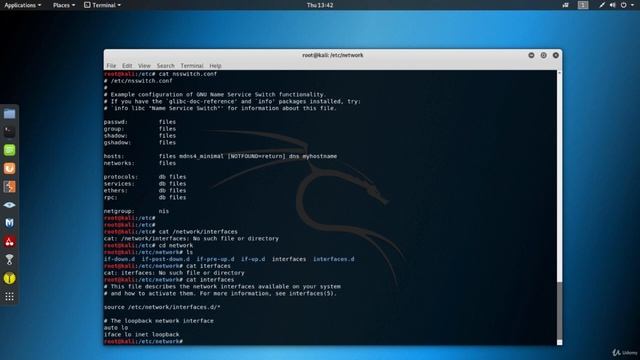Click '# The loopback network interface' comment
Screen dimensions: 640x360
pos(159,321)
